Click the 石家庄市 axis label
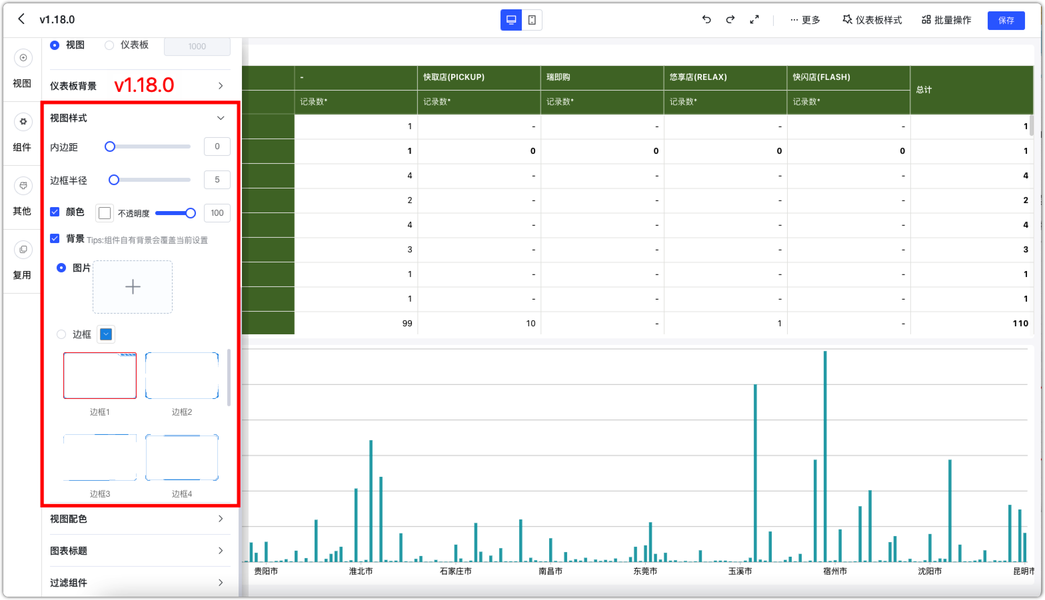Screen dimensions: 1045x600 tap(455, 571)
